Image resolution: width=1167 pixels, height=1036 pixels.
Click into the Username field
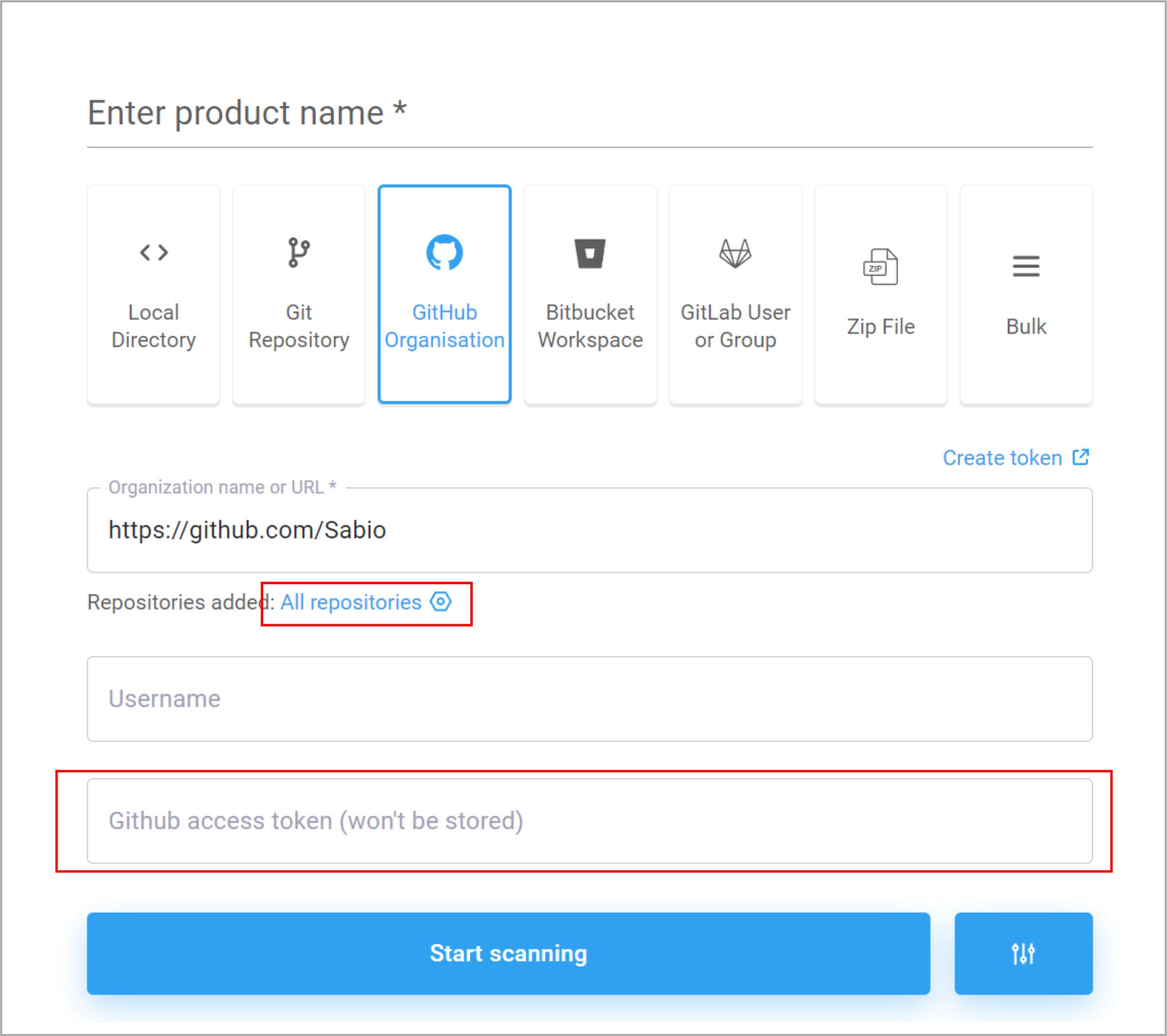(x=590, y=698)
